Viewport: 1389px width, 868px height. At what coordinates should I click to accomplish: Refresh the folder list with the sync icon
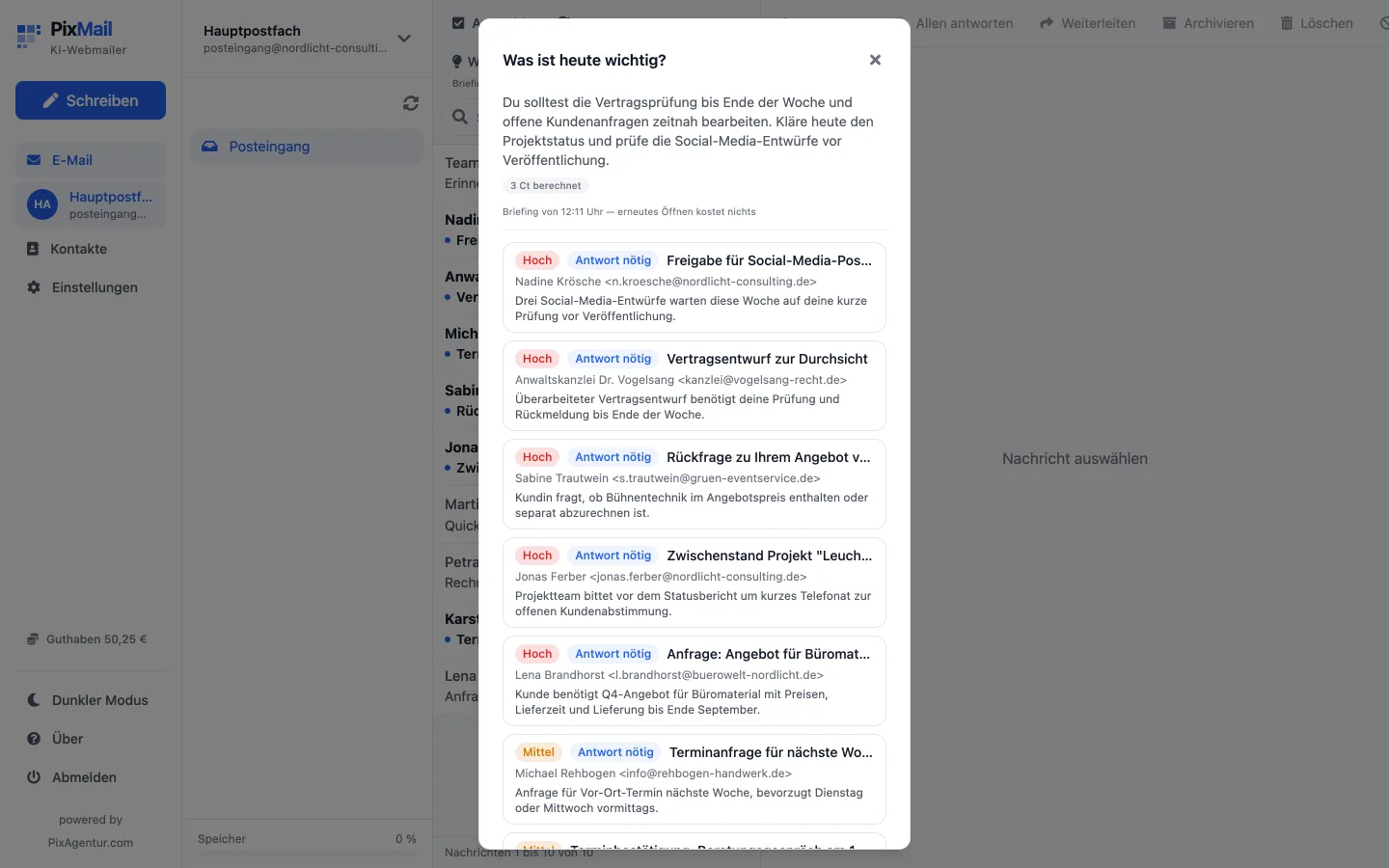point(411,103)
